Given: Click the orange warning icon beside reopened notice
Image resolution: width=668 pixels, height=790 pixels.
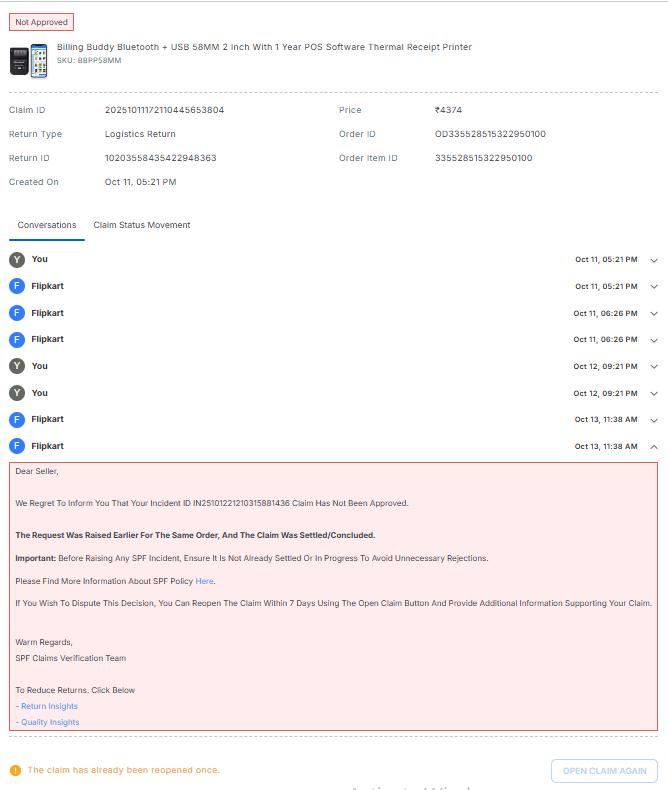Looking at the screenshot, I should [16, 770].
